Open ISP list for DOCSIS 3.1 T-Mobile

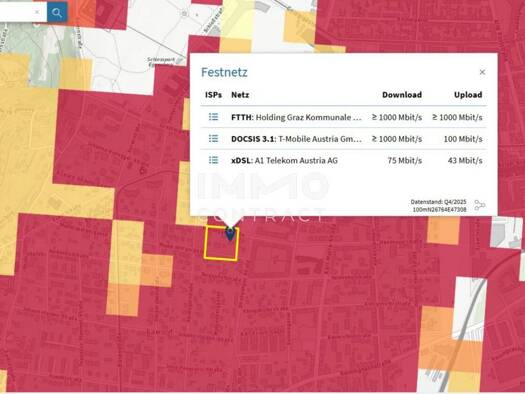pos(213,139)
